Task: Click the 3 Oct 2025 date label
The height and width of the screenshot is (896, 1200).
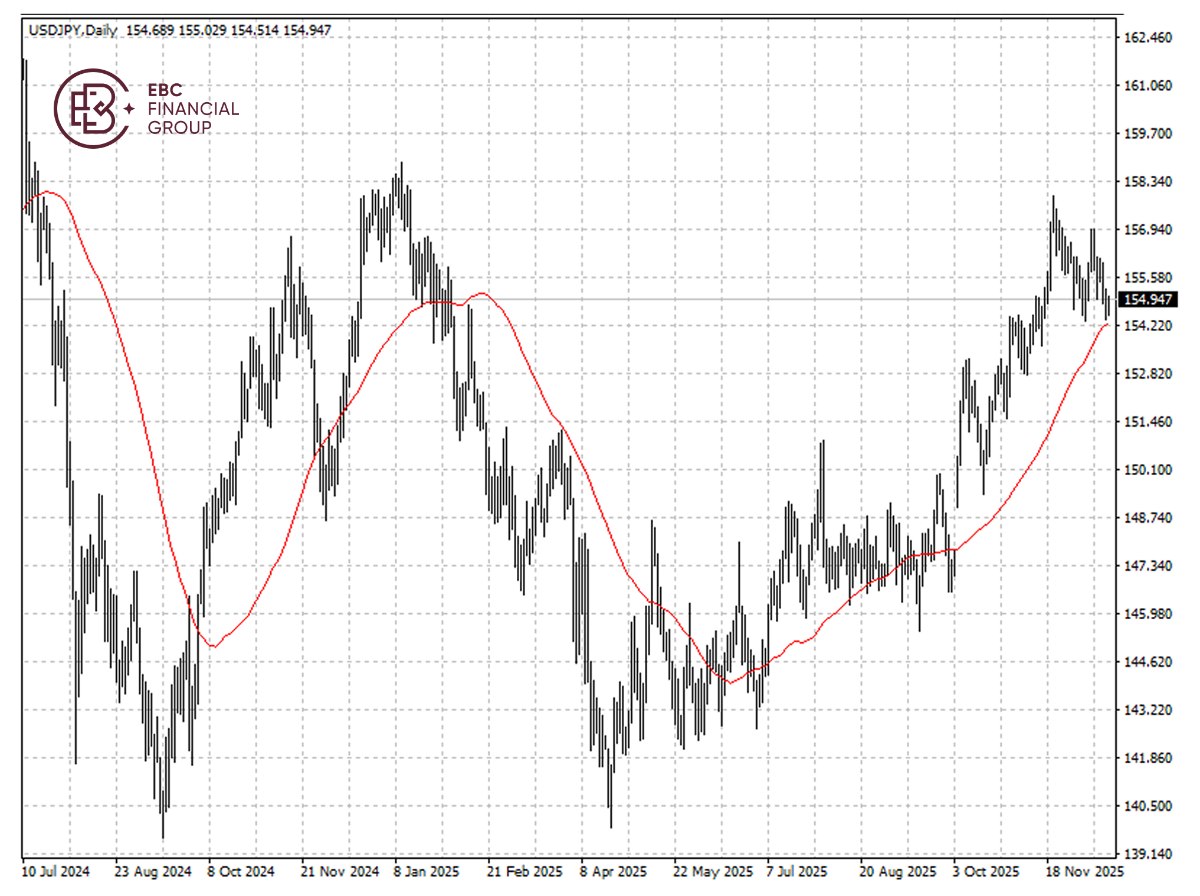Action: pyautogui.click(x=985, y=872)
